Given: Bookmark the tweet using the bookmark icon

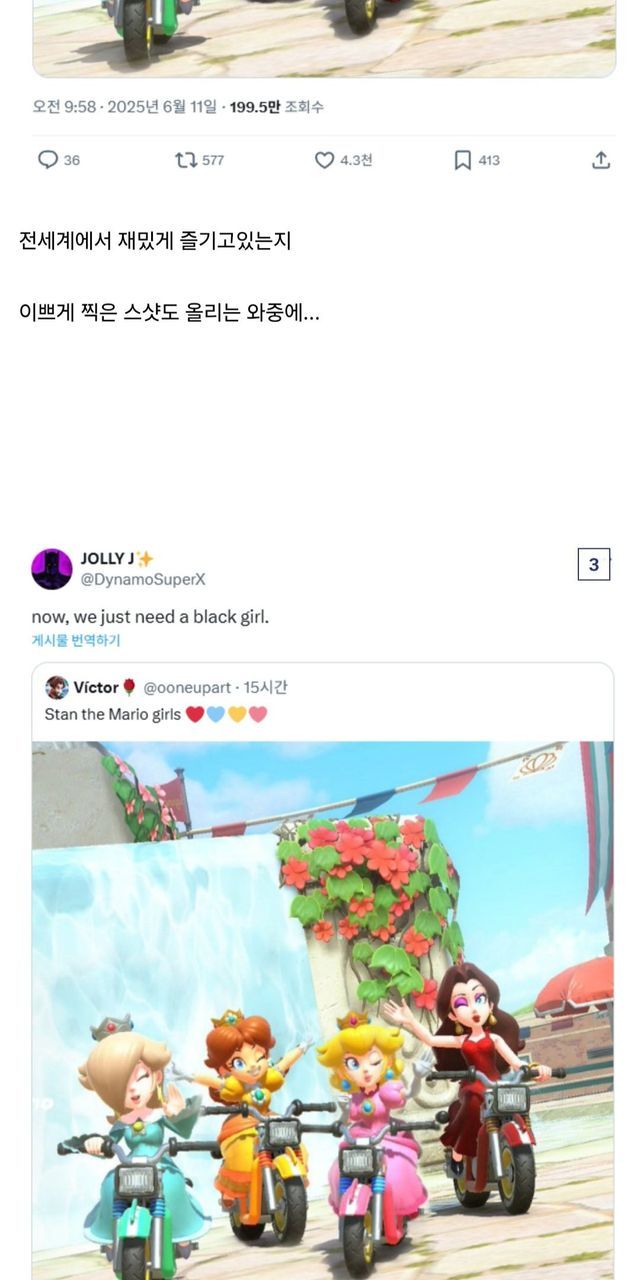Looking at the screenshot, I should [x=463, y=160].
